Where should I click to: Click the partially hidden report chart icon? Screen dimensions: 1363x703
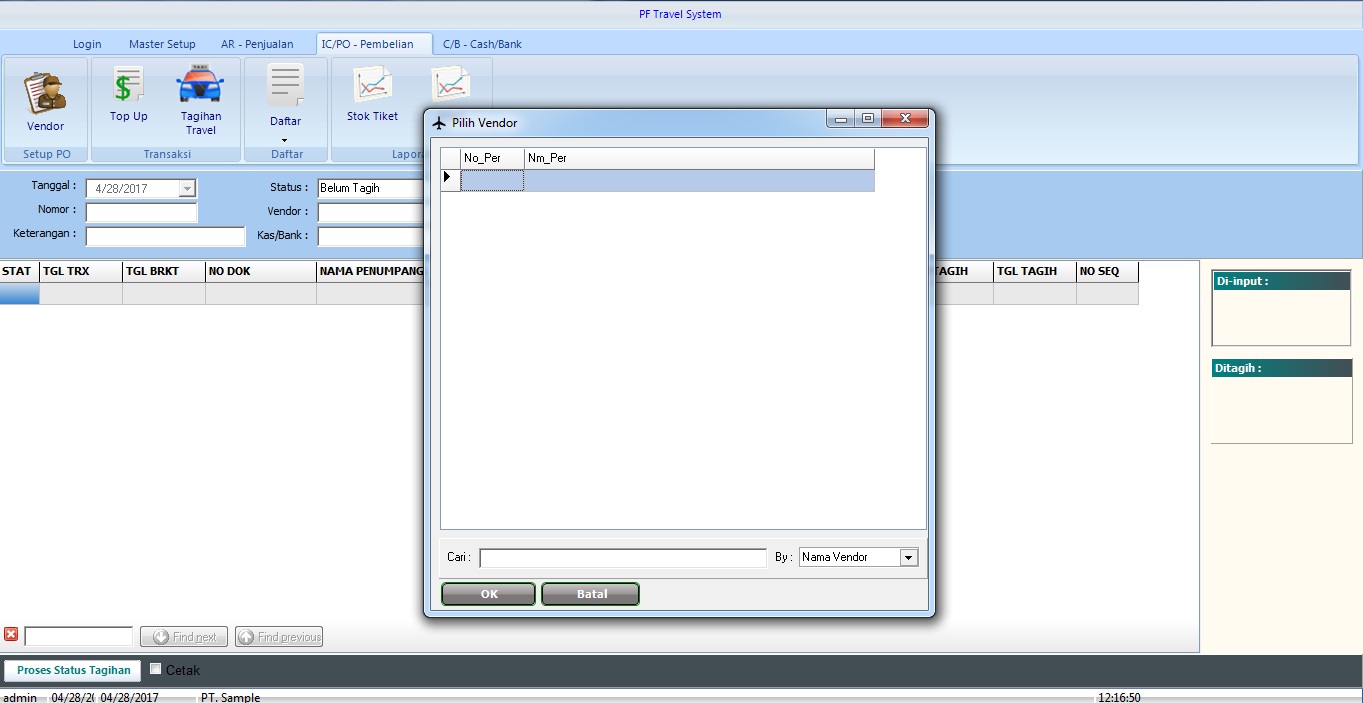point(451,83)
